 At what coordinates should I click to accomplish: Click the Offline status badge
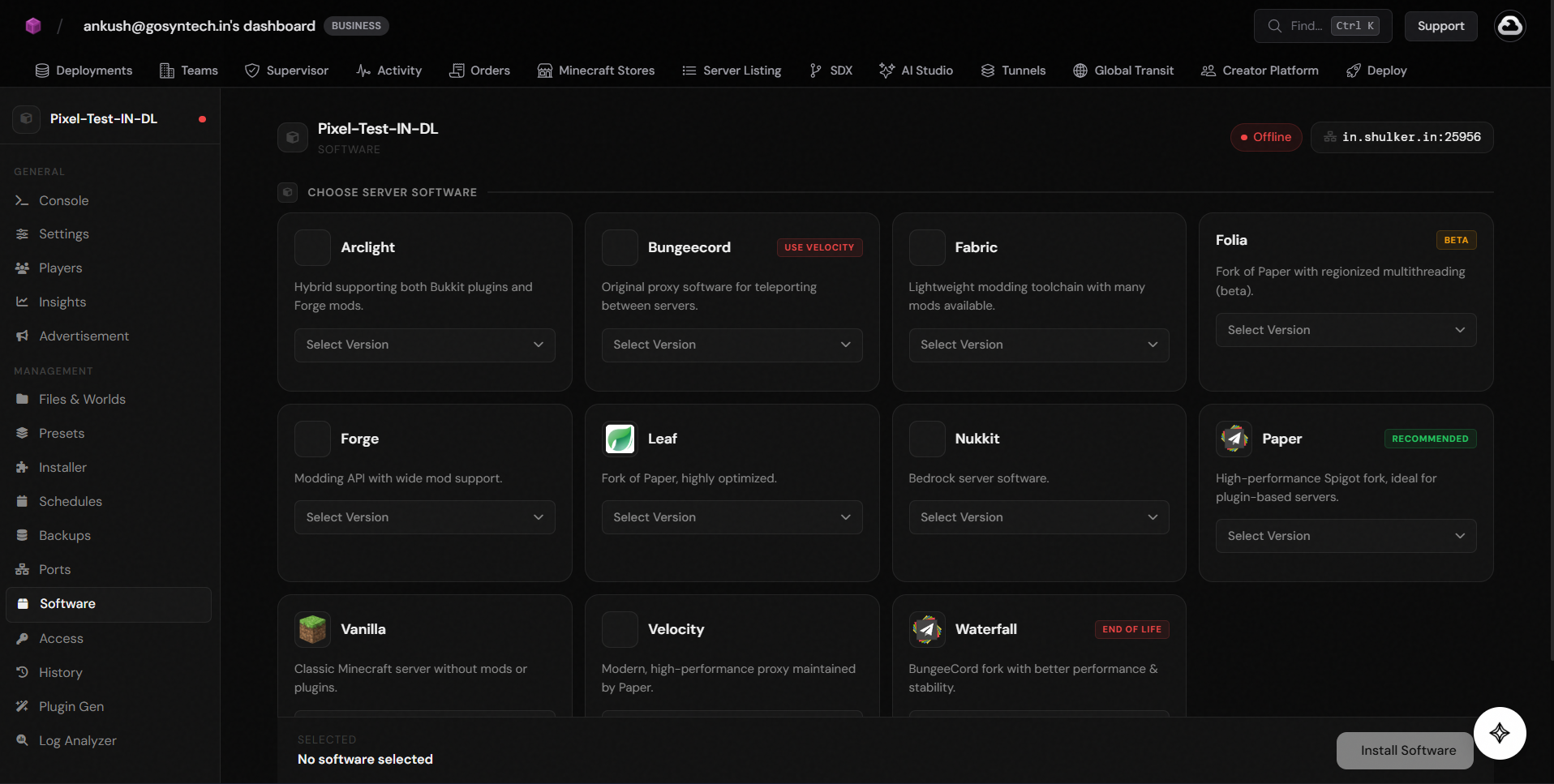click(1266, 137)
